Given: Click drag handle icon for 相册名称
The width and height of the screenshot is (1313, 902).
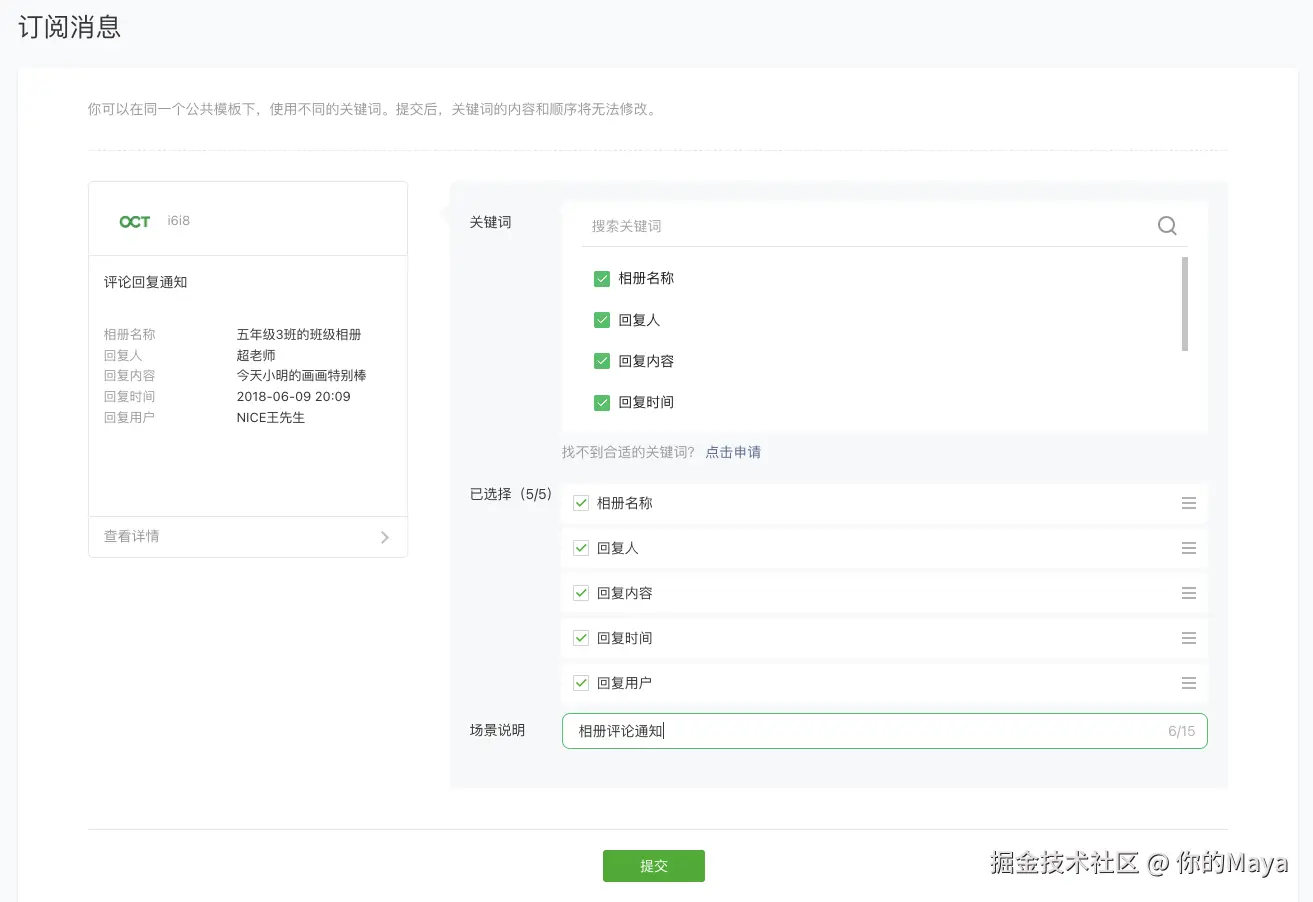Looking at the screenshot, I should click(1189, 503).
